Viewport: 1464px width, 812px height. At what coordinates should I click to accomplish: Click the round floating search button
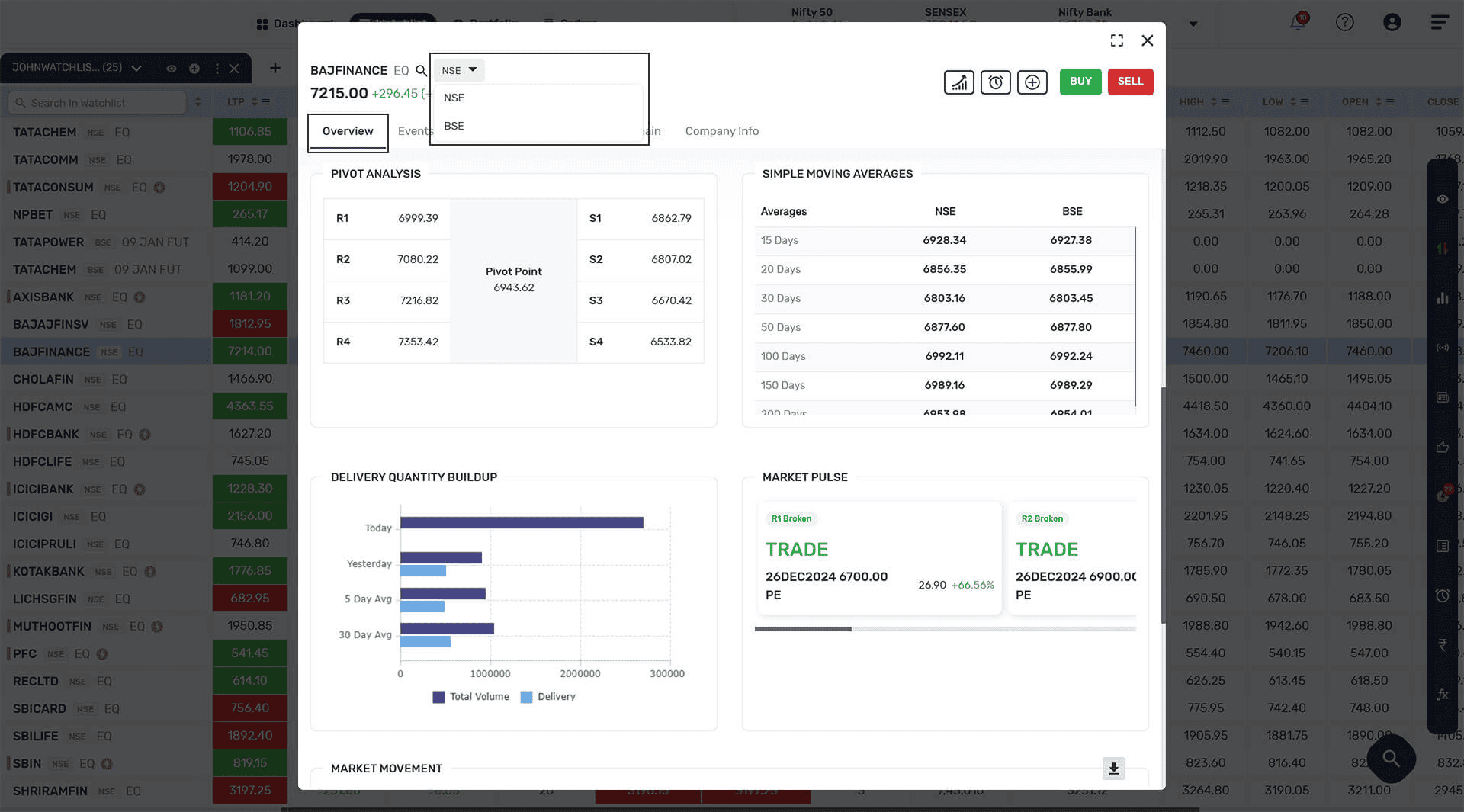coord(1391,759)
